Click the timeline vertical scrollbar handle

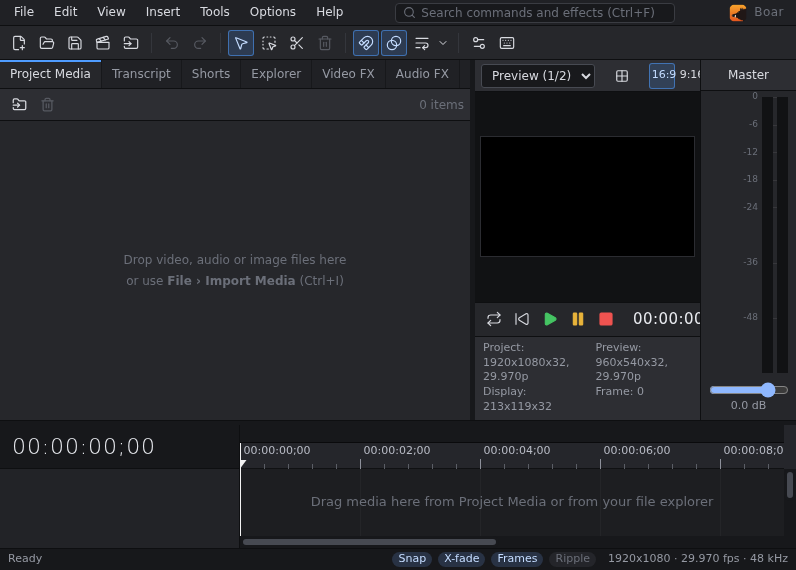pyautogui.click(x=789, y=485)
